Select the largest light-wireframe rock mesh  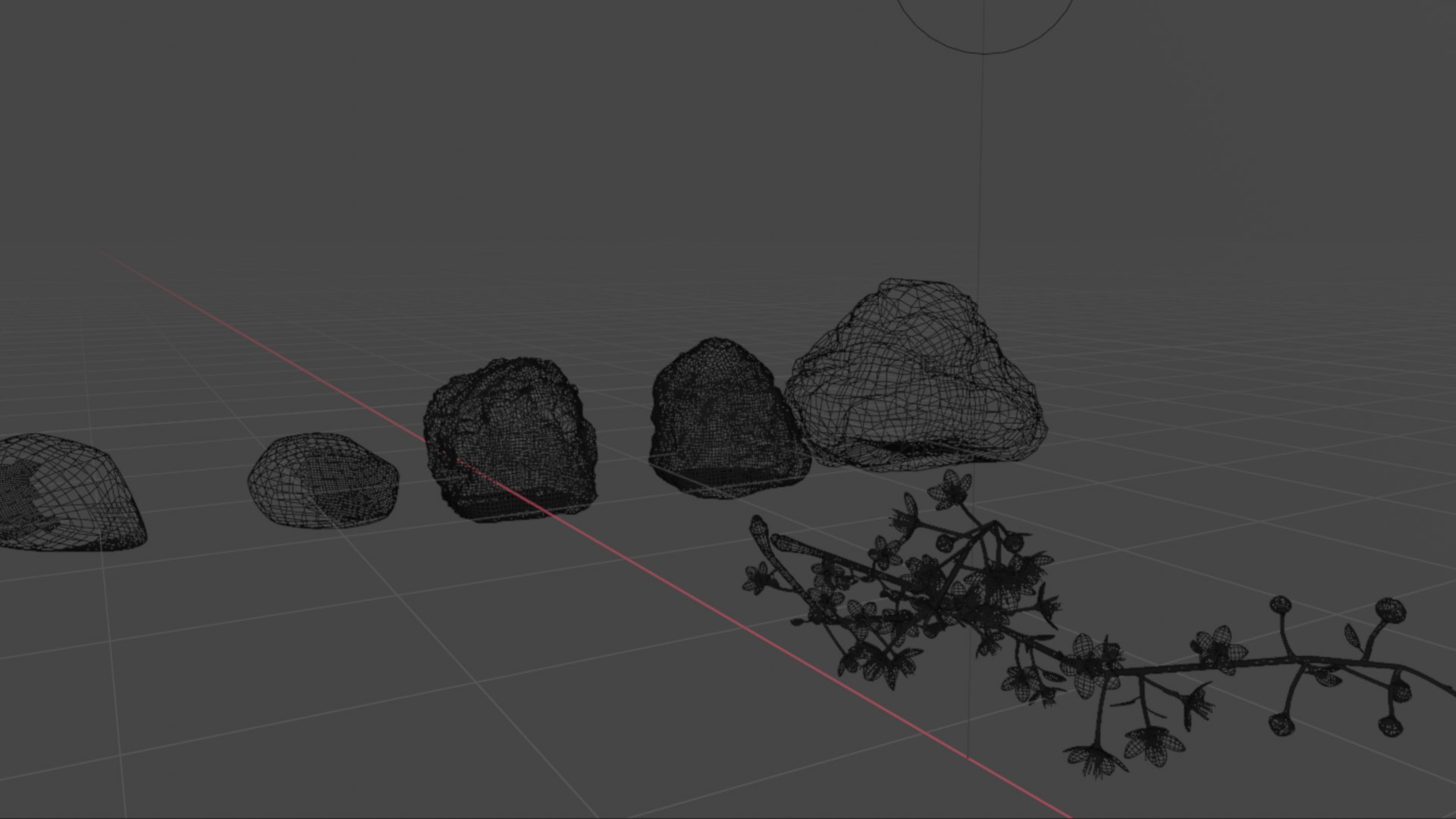[x=916, y=375]
